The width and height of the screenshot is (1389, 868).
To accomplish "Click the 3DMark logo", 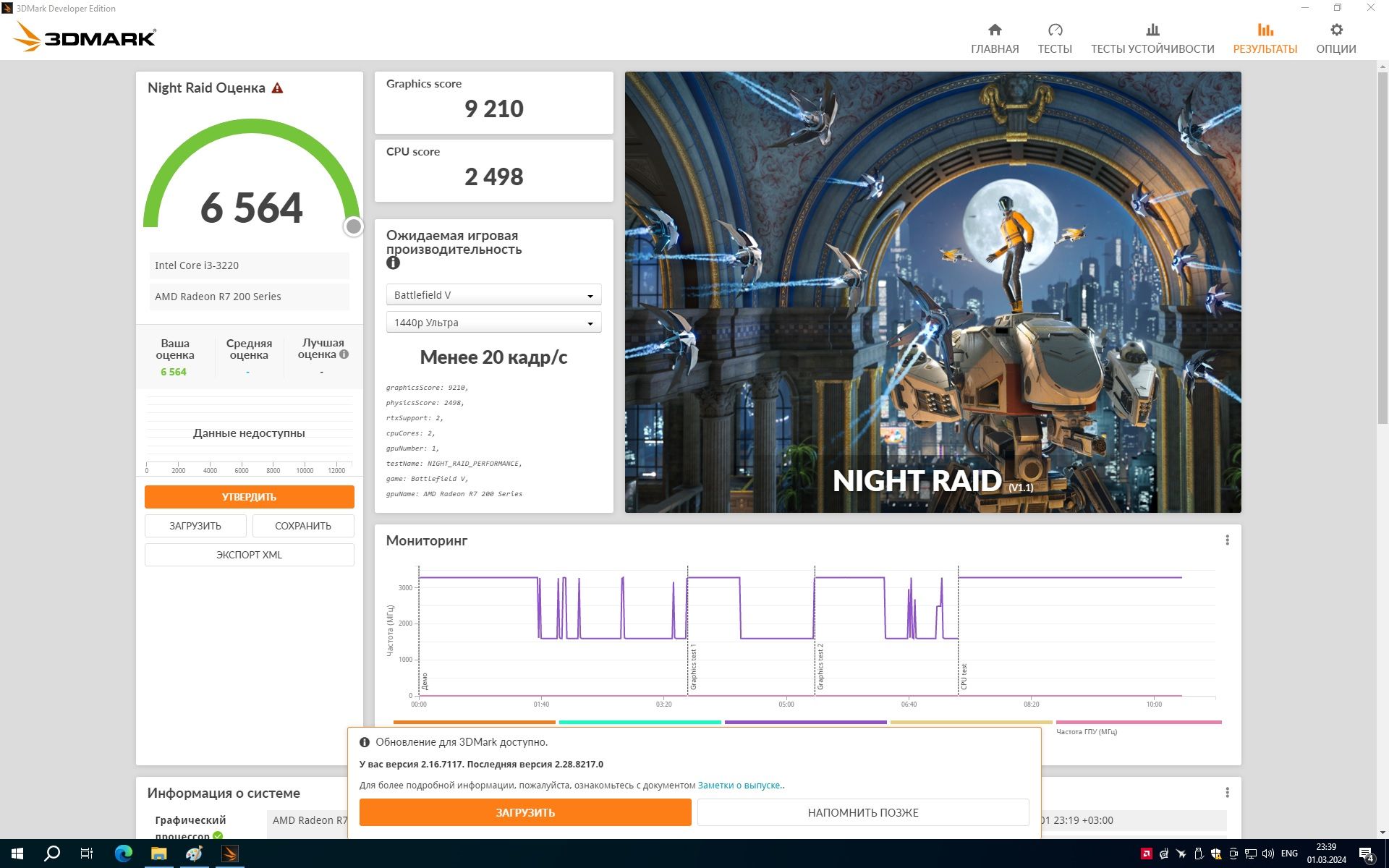I will pyautogui.click(x=85, y=38).
